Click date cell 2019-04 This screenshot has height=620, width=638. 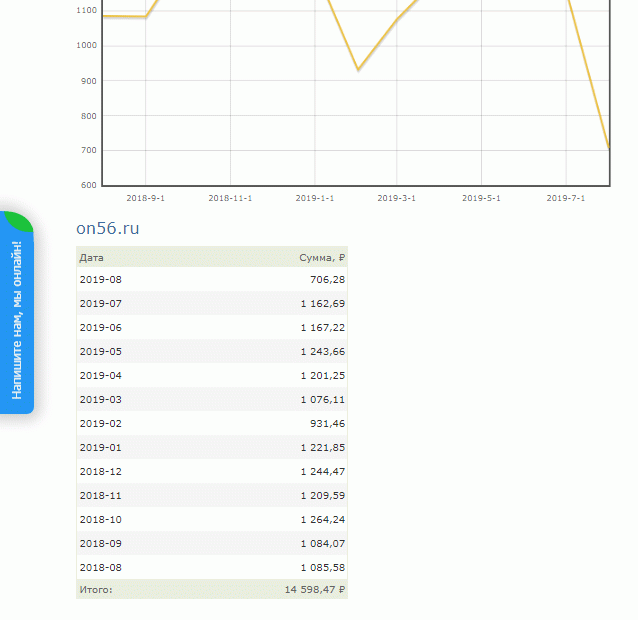coord(101,375)
